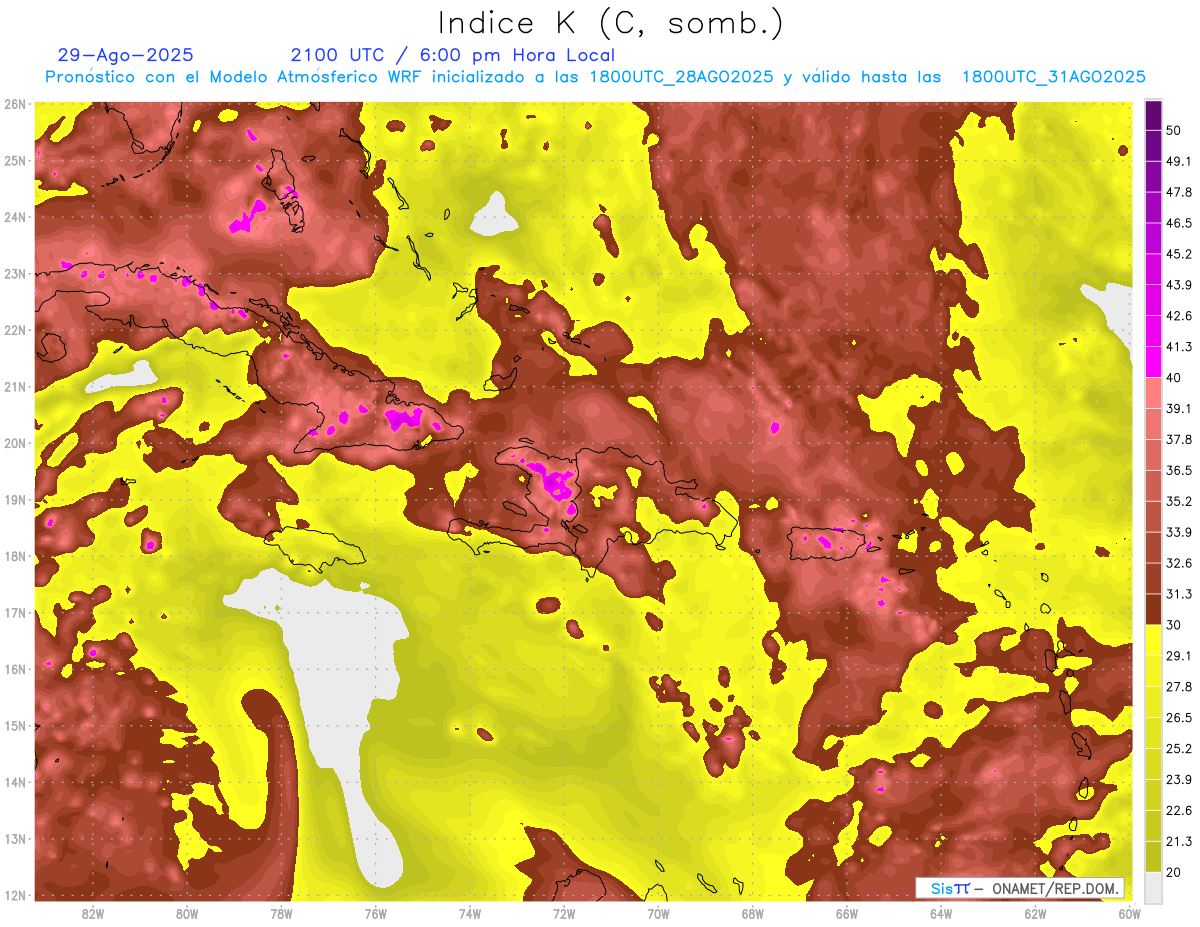Click the '22.6' color scale label
The image size is (1200, 927).
tap(1179, 810)
